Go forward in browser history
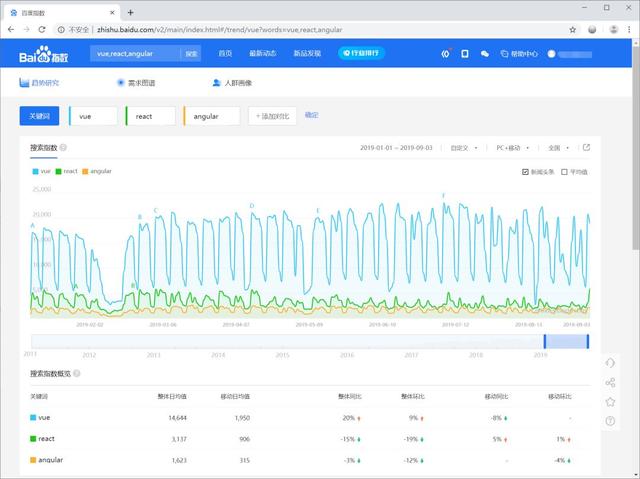The image size is (640, 479). (26, 29)
